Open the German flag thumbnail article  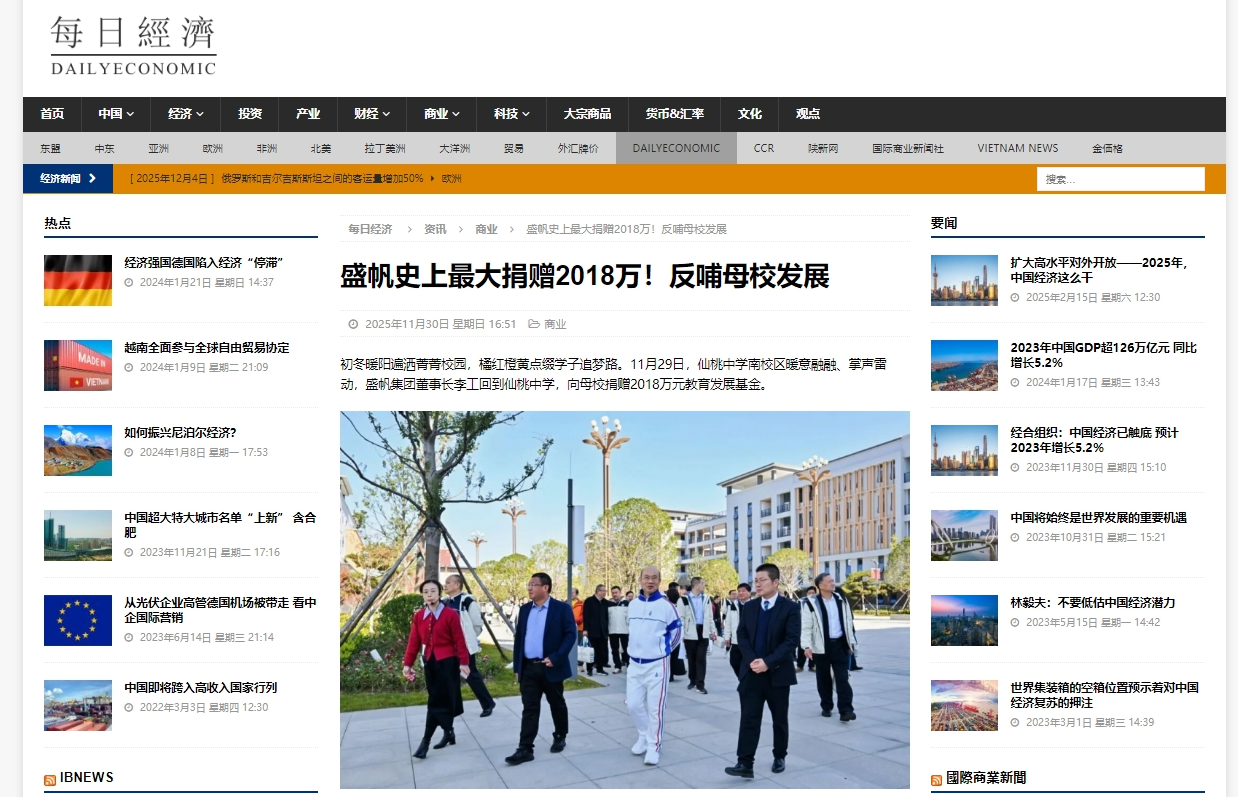pos(78,280)
